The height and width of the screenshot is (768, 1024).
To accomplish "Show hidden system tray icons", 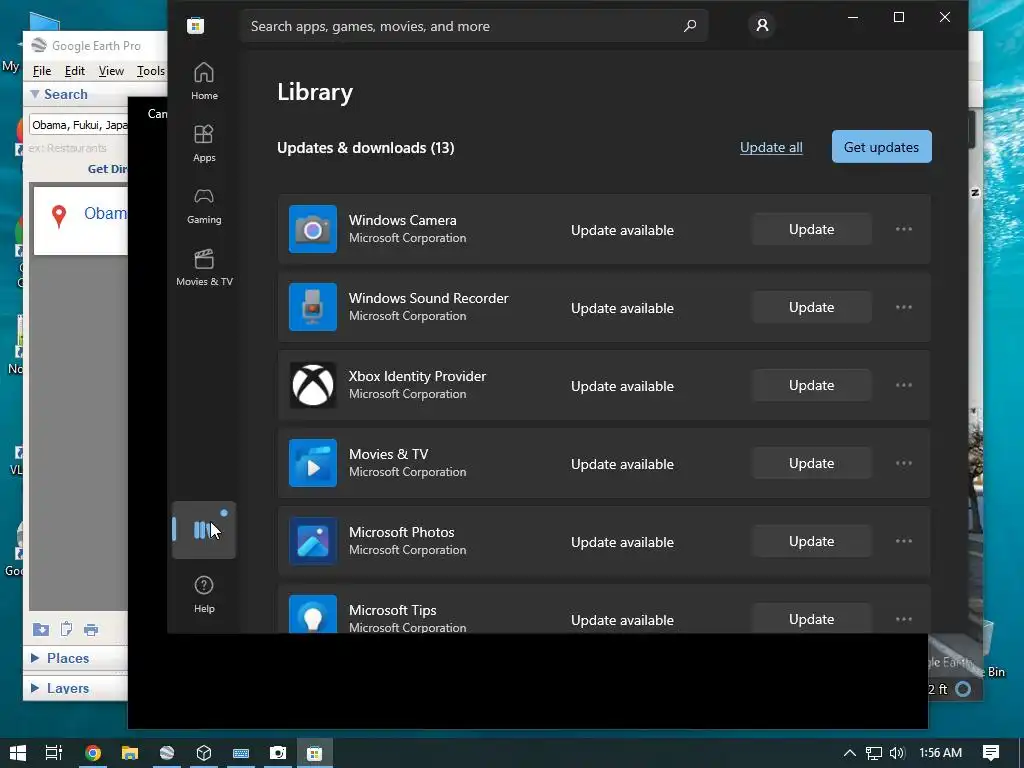I will click(x=850, y=753).
